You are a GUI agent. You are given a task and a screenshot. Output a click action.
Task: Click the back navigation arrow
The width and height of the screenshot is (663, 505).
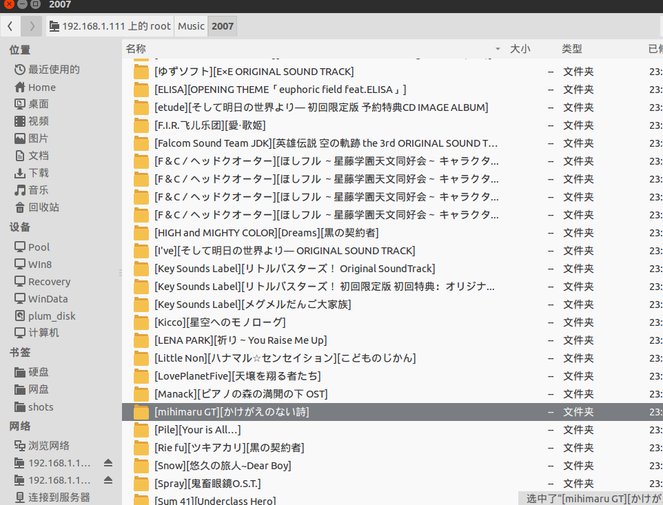pos(11,25)
